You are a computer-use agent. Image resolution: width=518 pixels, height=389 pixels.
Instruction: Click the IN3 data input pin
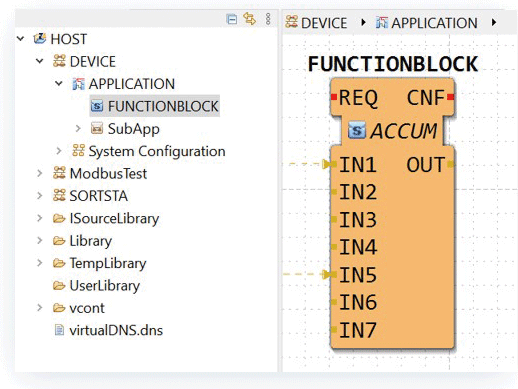334,219
